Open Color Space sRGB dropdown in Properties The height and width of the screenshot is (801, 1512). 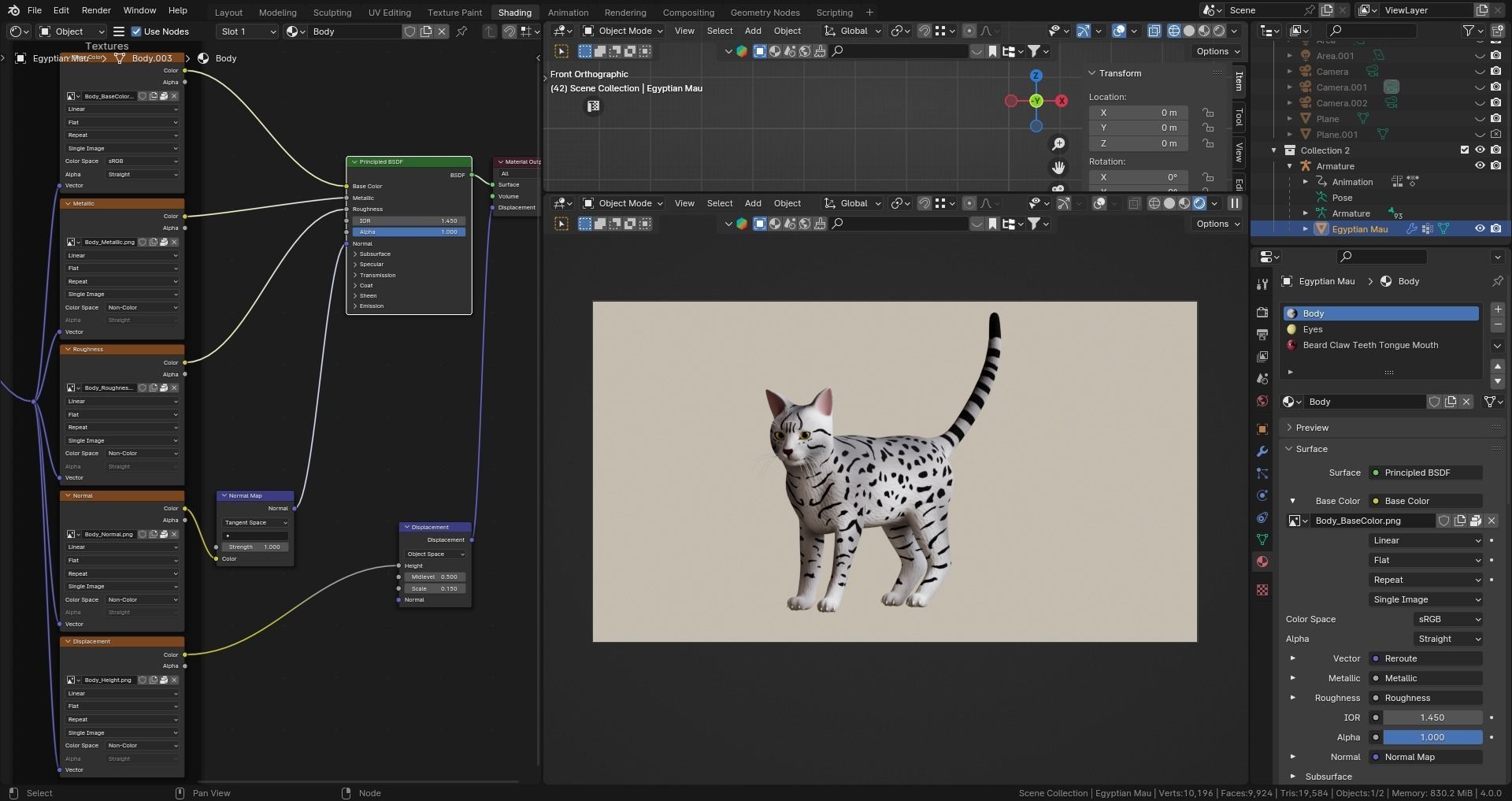coord(1448,619)
